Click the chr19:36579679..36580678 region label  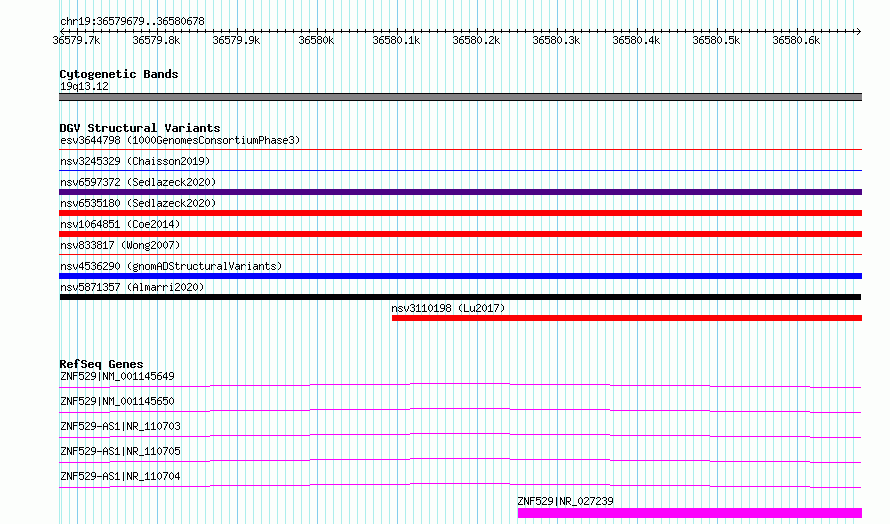point(132,21)
